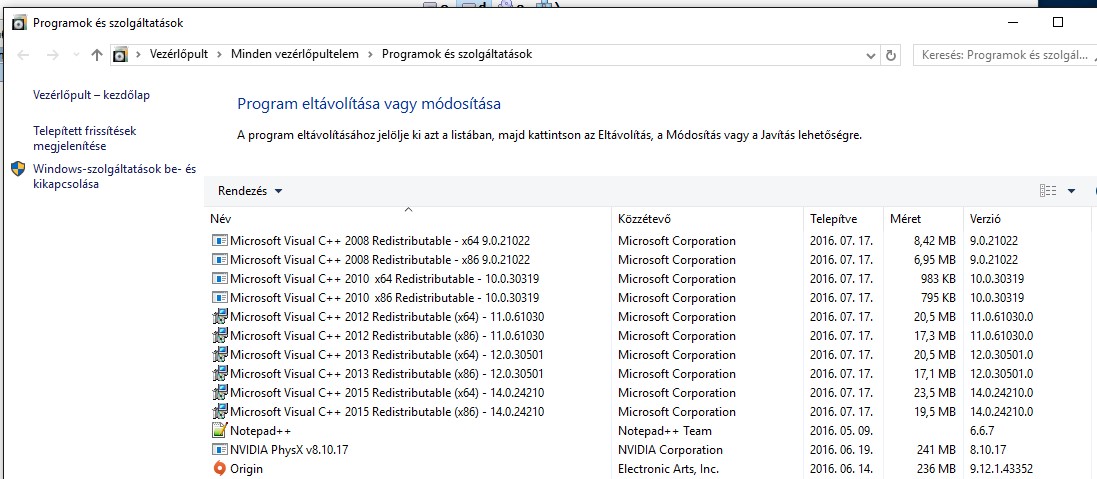Sort by Méret column header
Image resolution: width=1097 pixels, height=479 pixels.
coord(923,219)
